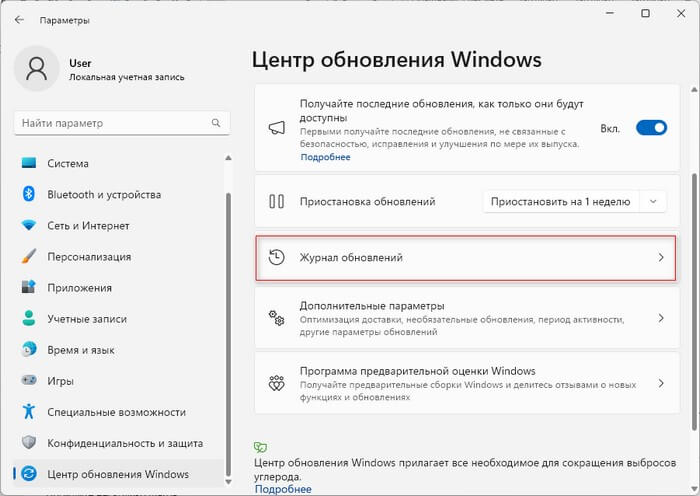700x496 pixels.
Task: Click the Журнал обновлений history clock icon
Action: [277, 258]
